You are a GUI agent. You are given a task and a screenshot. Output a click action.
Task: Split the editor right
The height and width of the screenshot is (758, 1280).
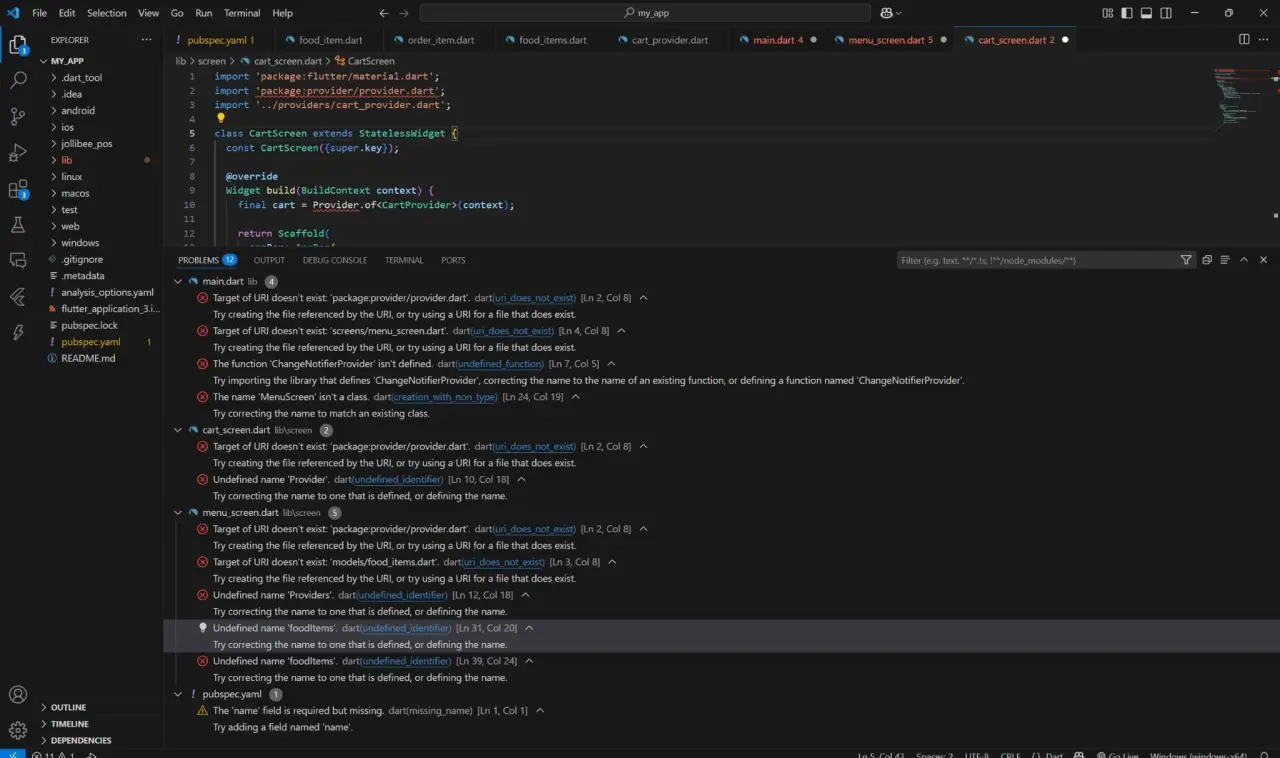click(x=1244, y=40)
